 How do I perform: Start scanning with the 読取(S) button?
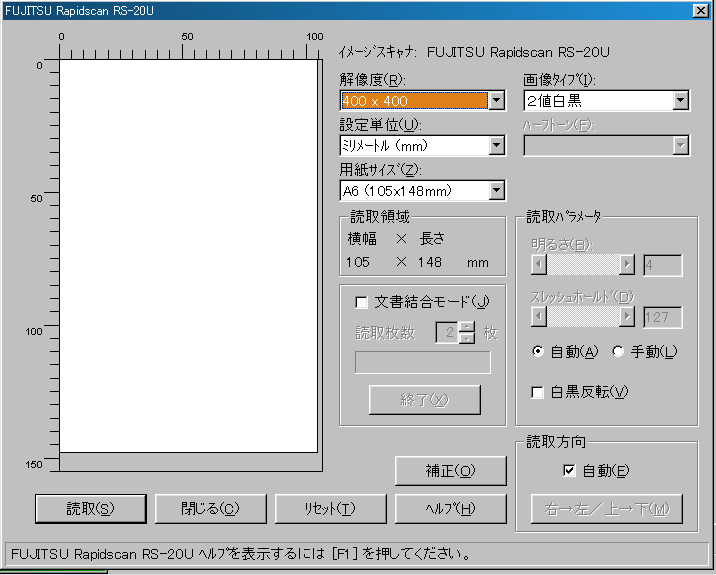click(91, 508)
